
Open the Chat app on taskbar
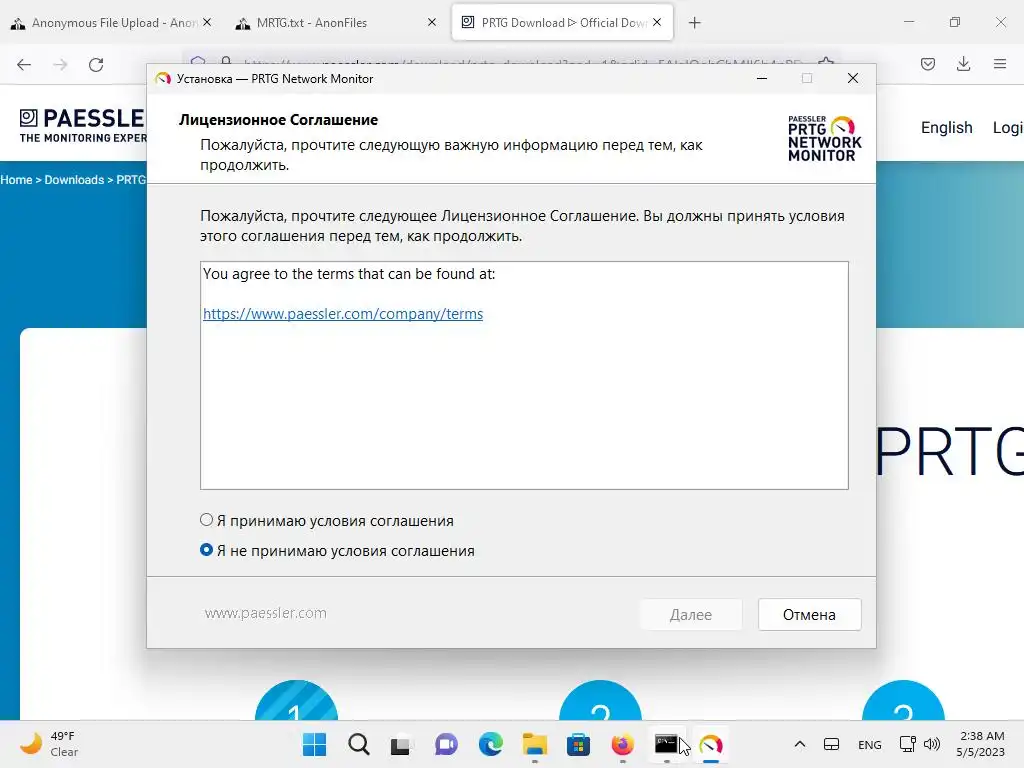[x=446, y=744]
